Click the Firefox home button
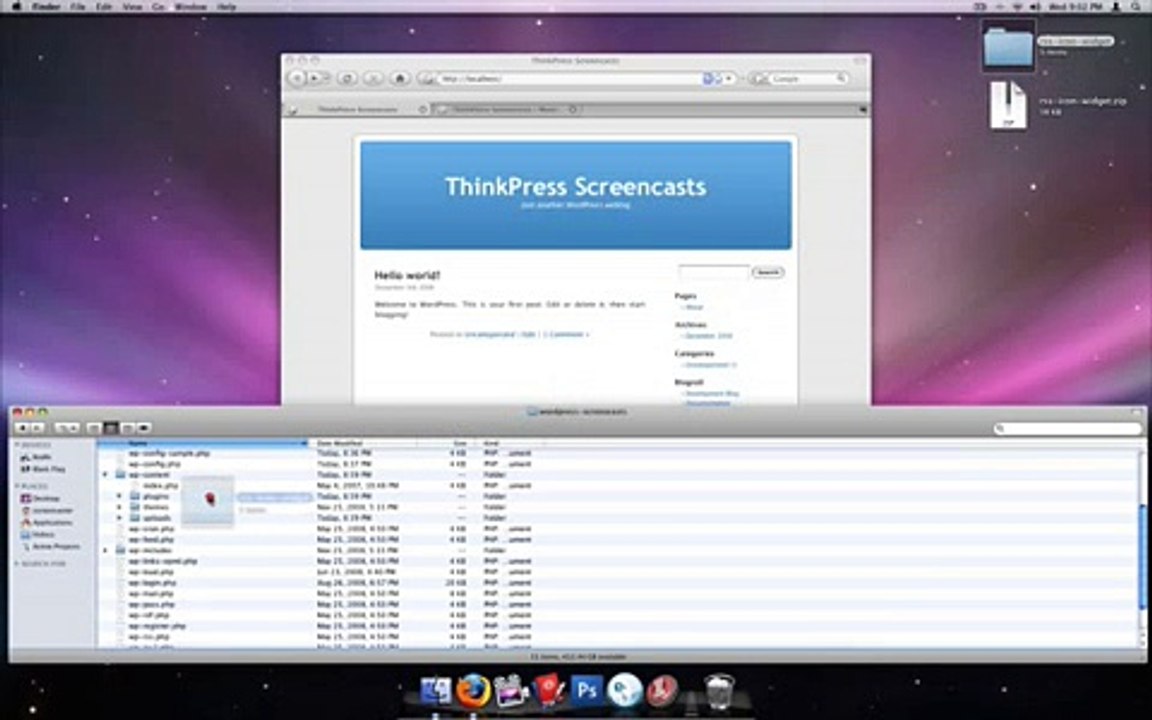 pyautogui.click(x=400, y=78)
